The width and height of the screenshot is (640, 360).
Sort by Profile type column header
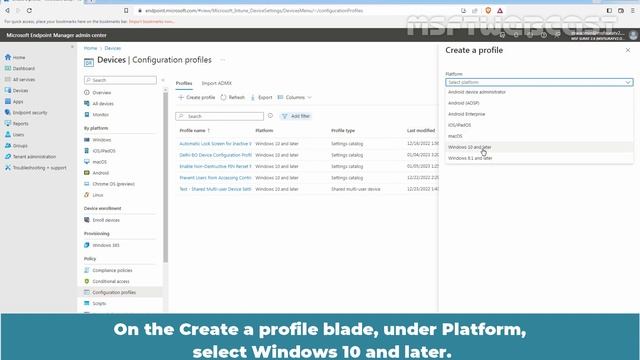(x=343, y=131)
